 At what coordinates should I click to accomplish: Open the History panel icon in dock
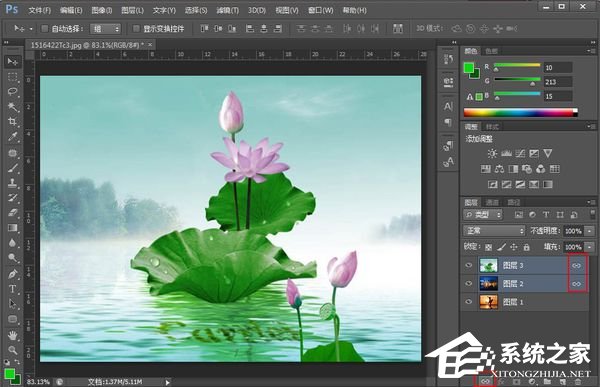pyautogui.click(x=448, y=59)
